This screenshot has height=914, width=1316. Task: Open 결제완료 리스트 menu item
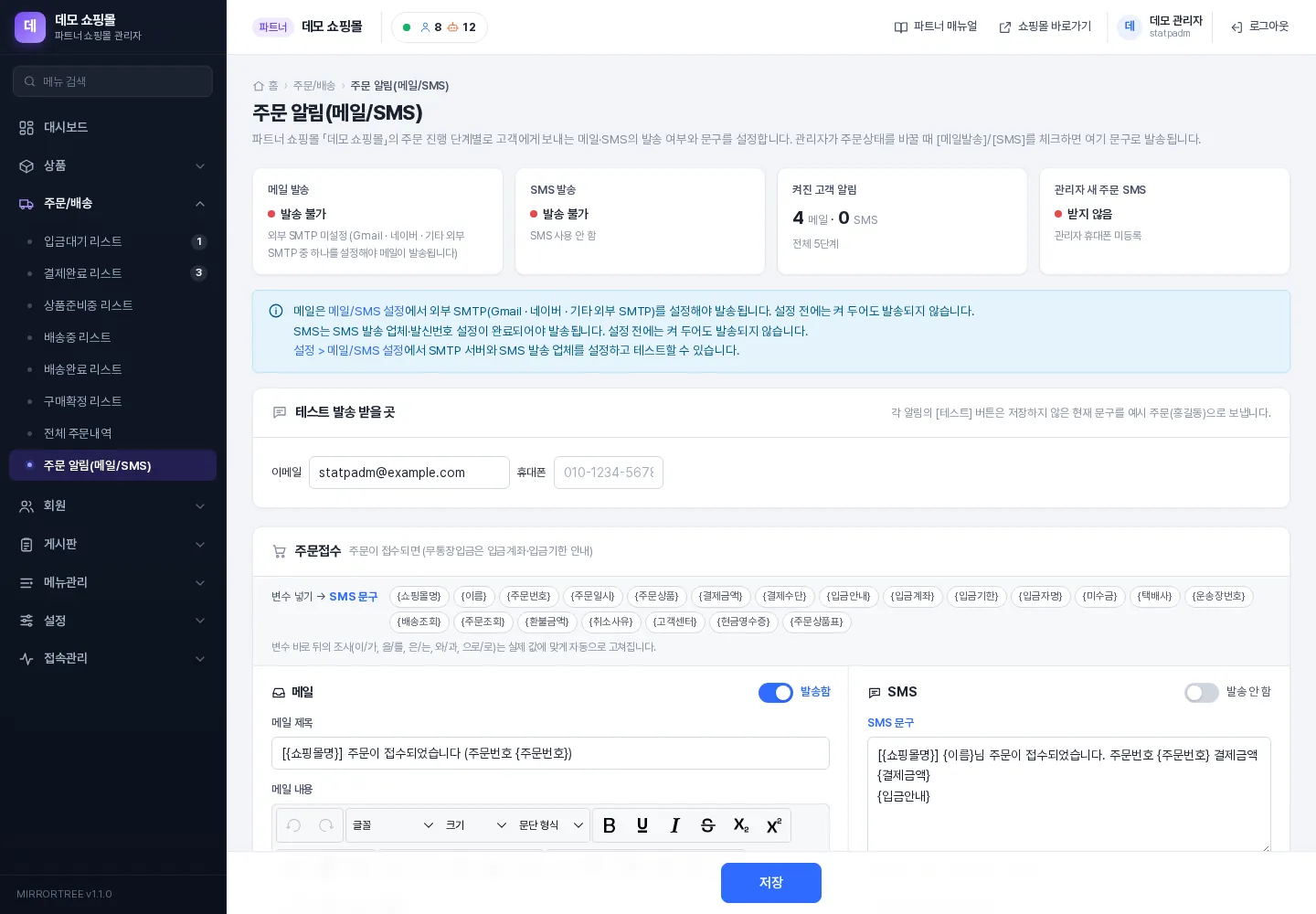coord(112,274)
